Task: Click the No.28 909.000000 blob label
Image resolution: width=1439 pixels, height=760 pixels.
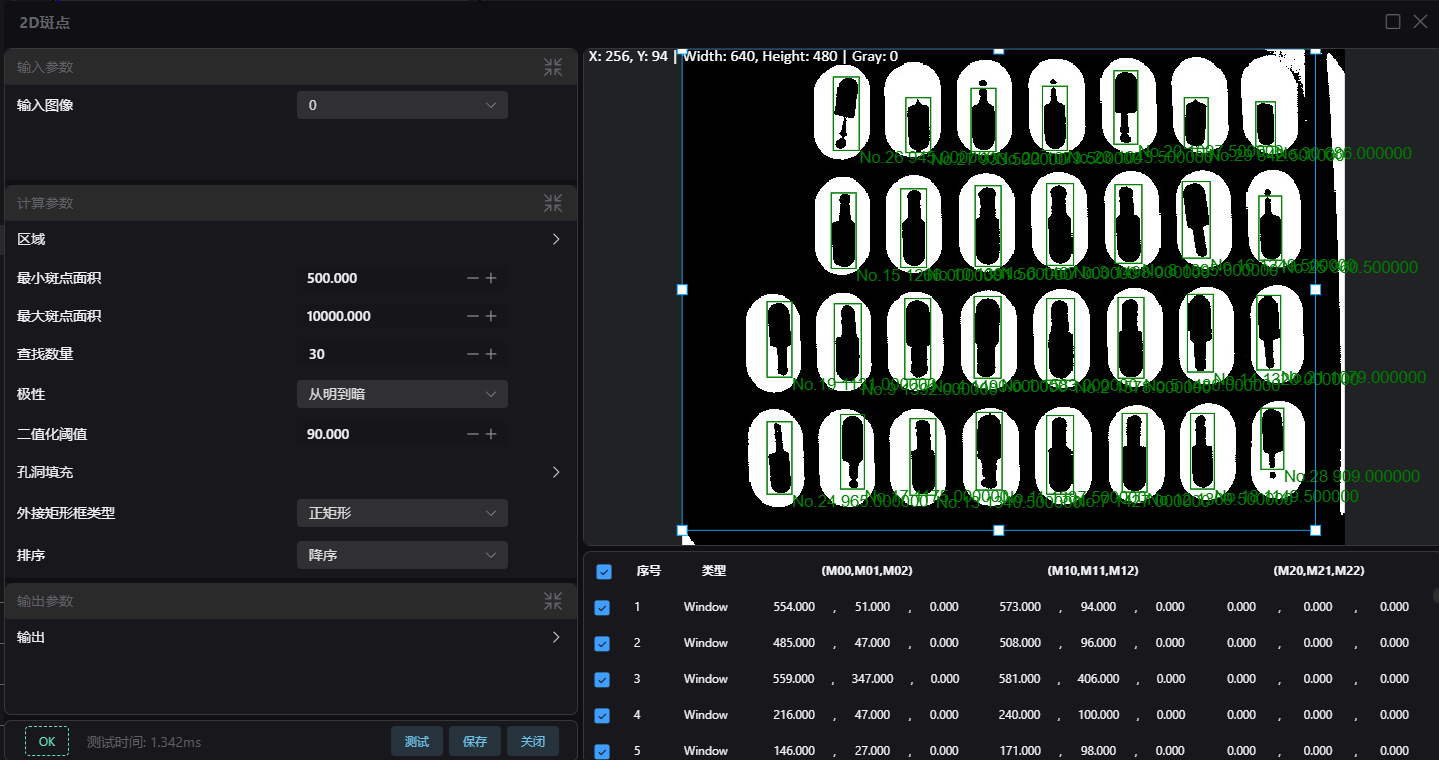Action: click(x=1352, y=476)
